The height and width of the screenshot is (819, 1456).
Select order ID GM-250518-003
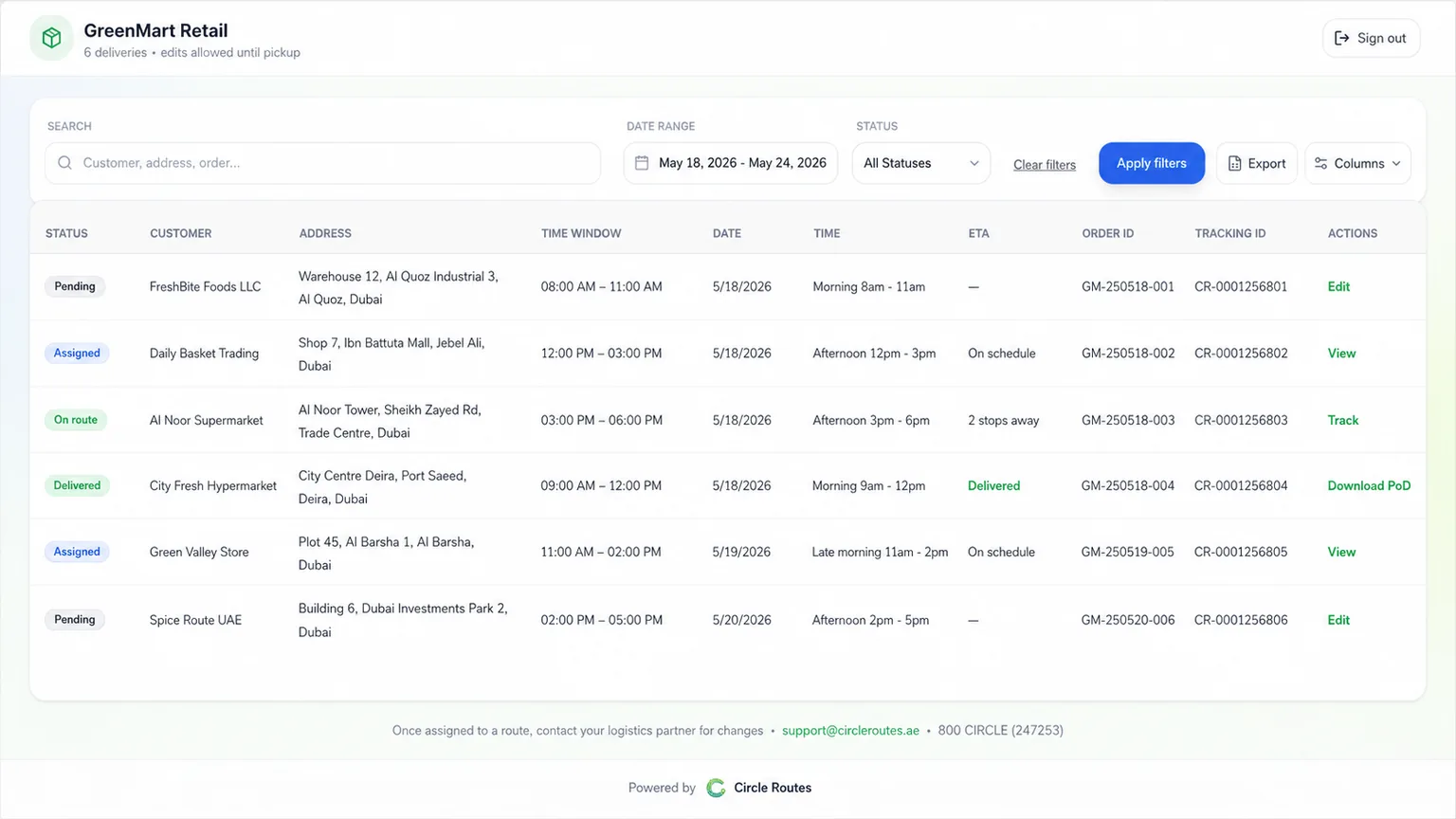click(1128, 420)
